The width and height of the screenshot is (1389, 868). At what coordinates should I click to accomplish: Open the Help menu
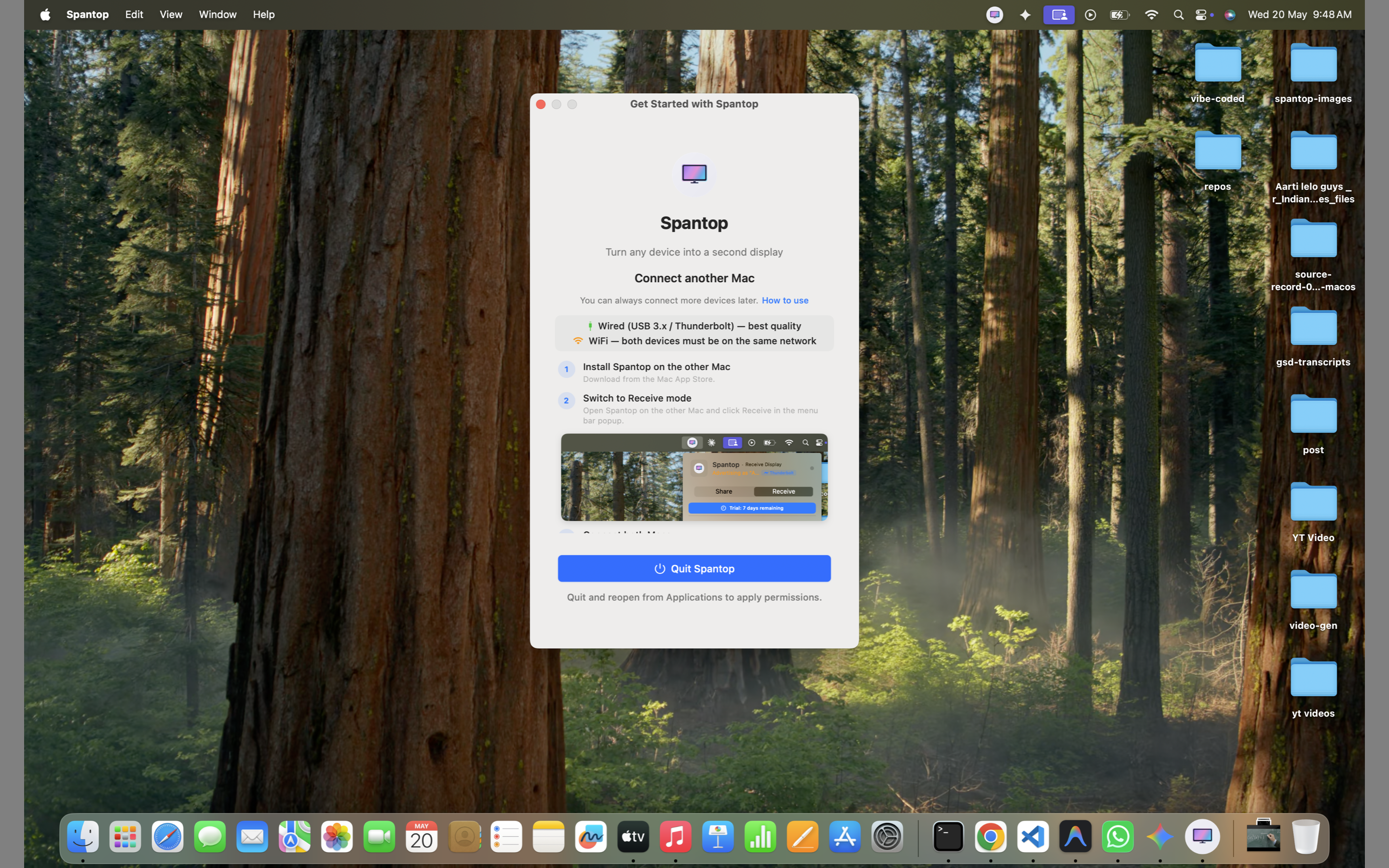pyautogui.click(x=263, y=14)
